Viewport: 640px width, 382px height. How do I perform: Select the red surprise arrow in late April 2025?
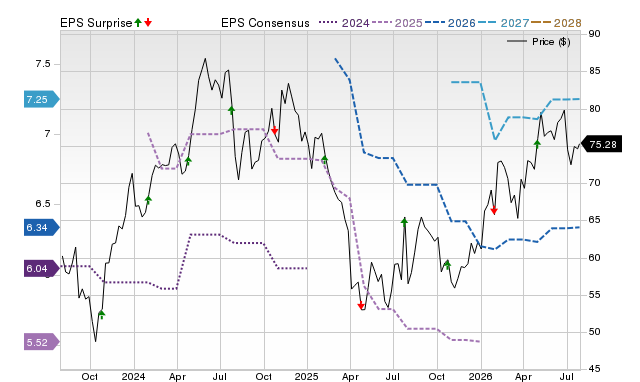pyautogui.click(x=361, y=305)
